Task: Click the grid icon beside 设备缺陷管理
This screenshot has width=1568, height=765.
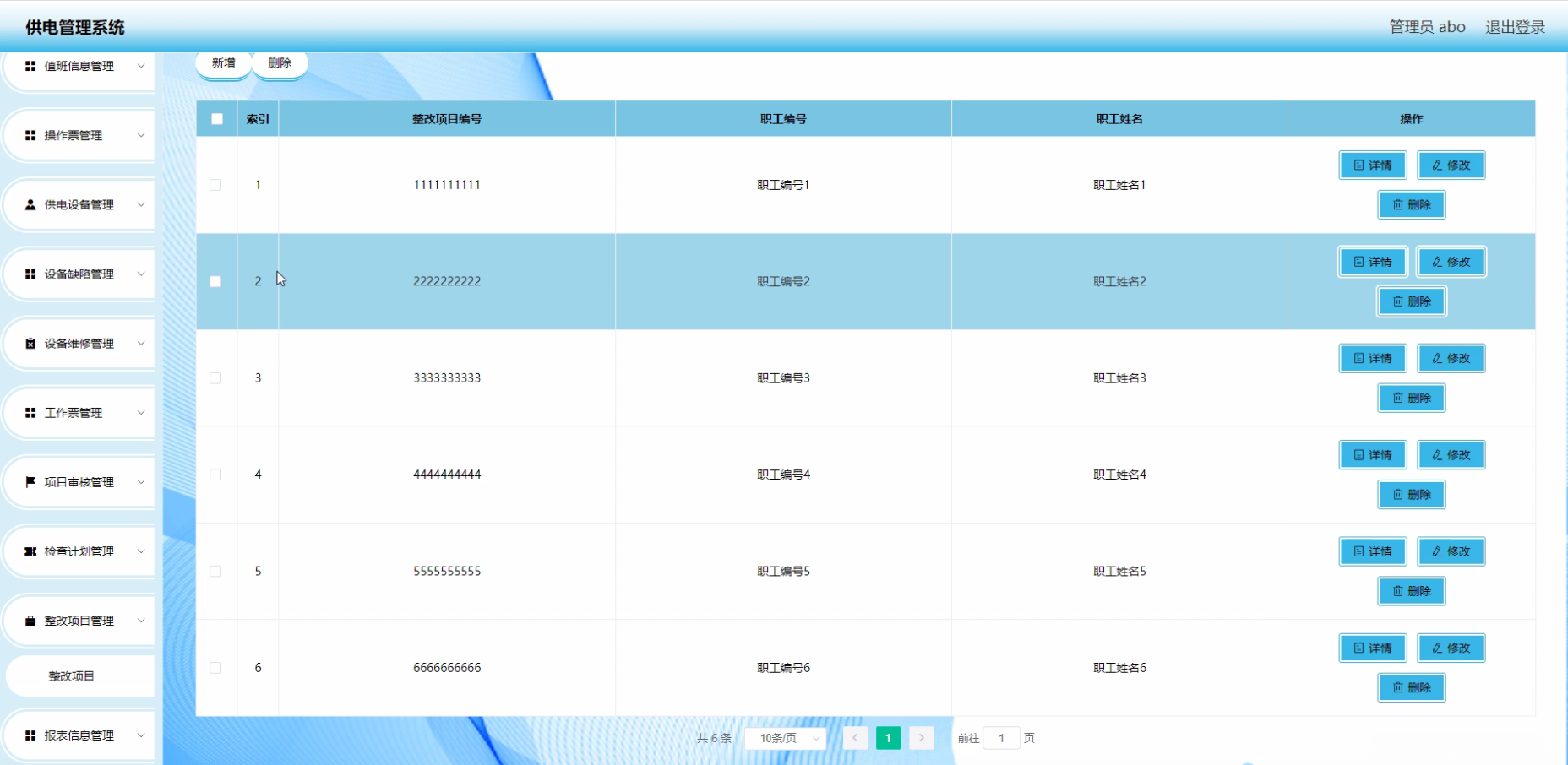Action: pos(30,274)
